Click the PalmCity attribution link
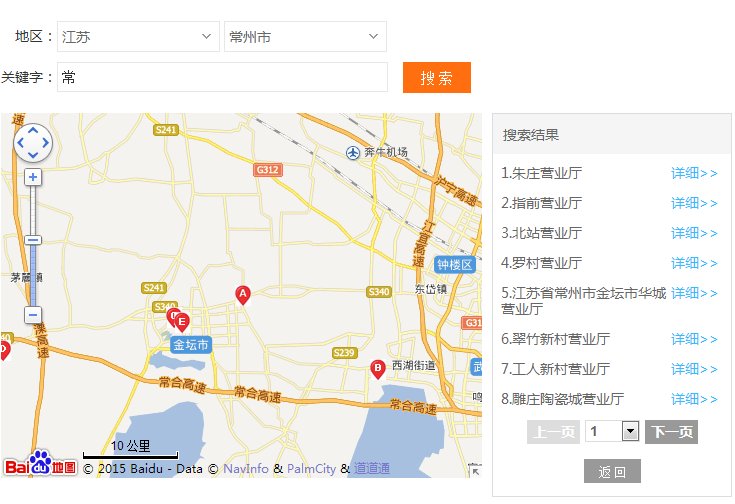 coord(311,468)
